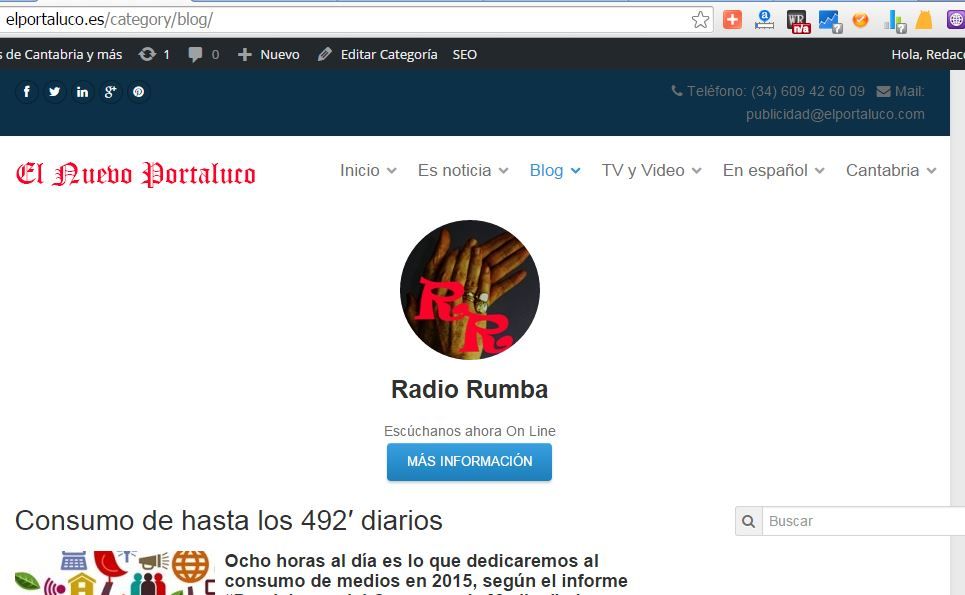Click the magnifier search icon beside Buscar

click(748, 521)
